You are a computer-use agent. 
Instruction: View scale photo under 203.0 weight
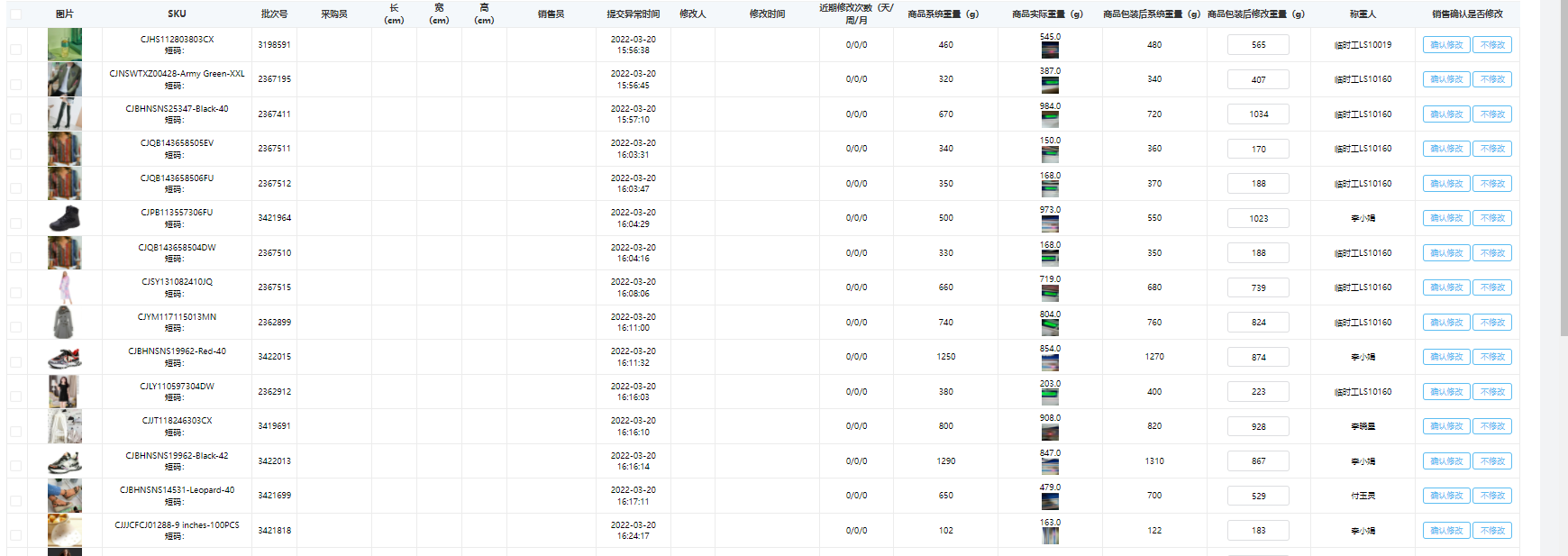point(1050,397)
